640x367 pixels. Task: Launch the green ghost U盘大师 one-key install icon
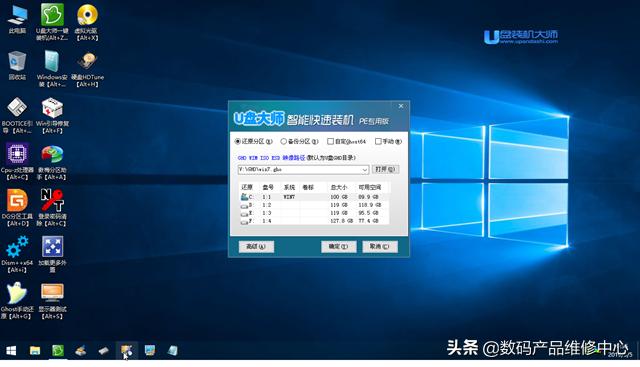(x=52, y=22)
